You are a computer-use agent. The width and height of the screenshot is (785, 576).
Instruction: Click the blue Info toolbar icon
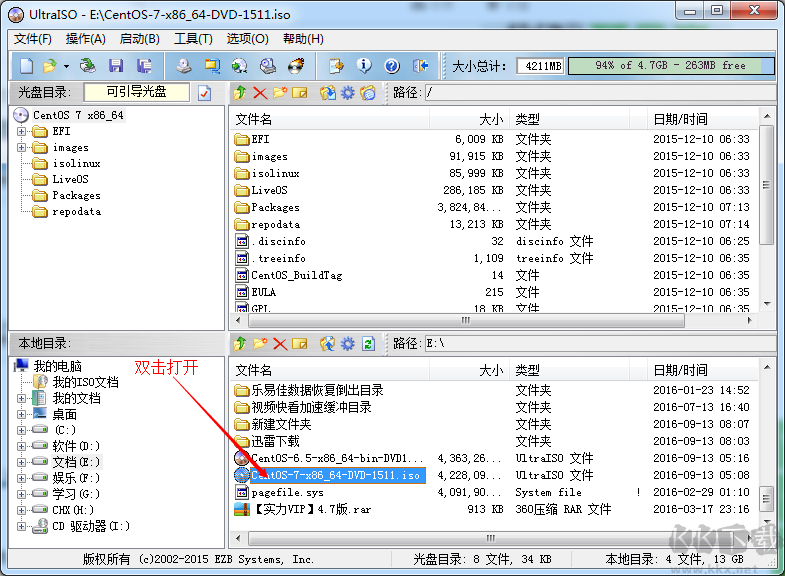tap(364, 66)
